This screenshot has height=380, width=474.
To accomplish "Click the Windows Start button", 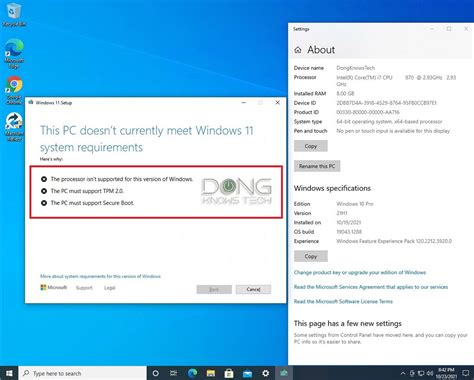I will coord(9,373).
